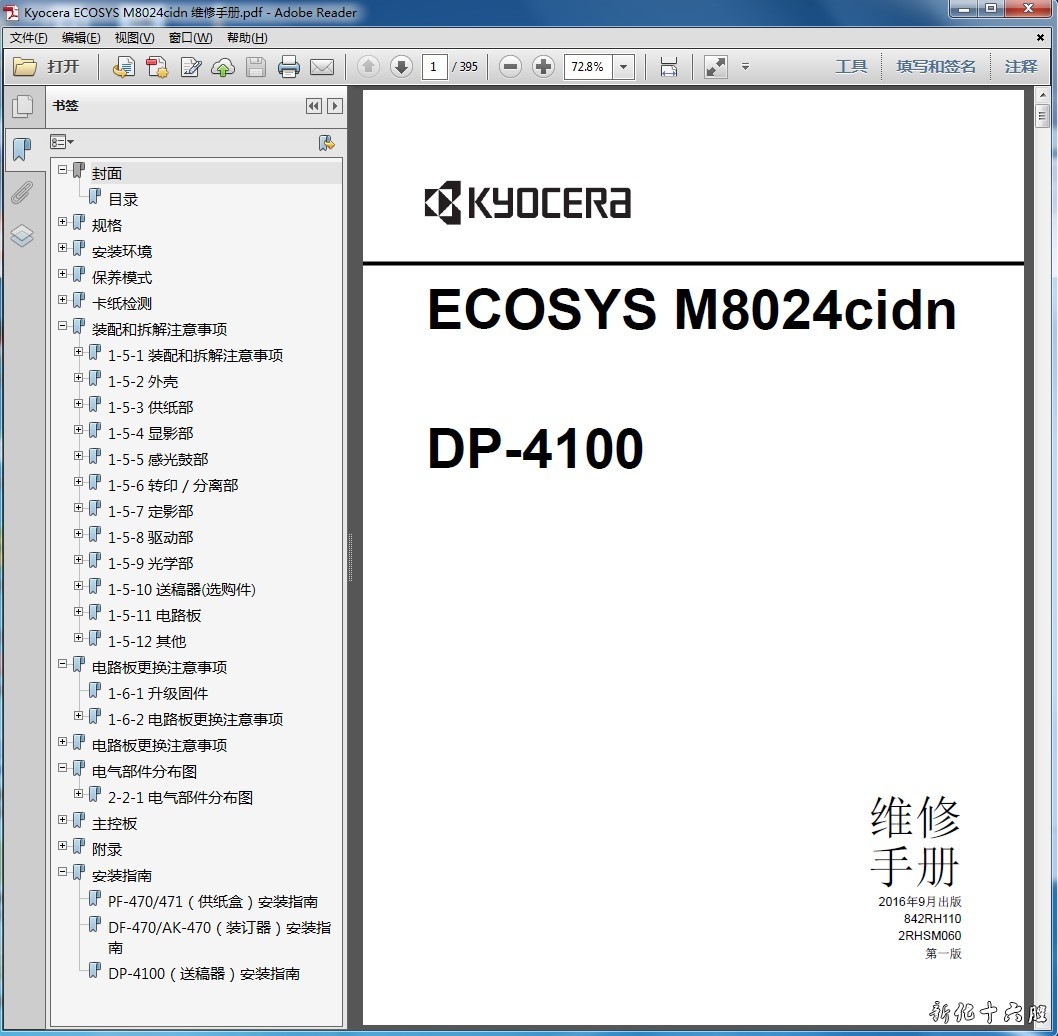The image size is (1058, 1036).
Task: Click the fit width scrolling icon
Action: 669,67
